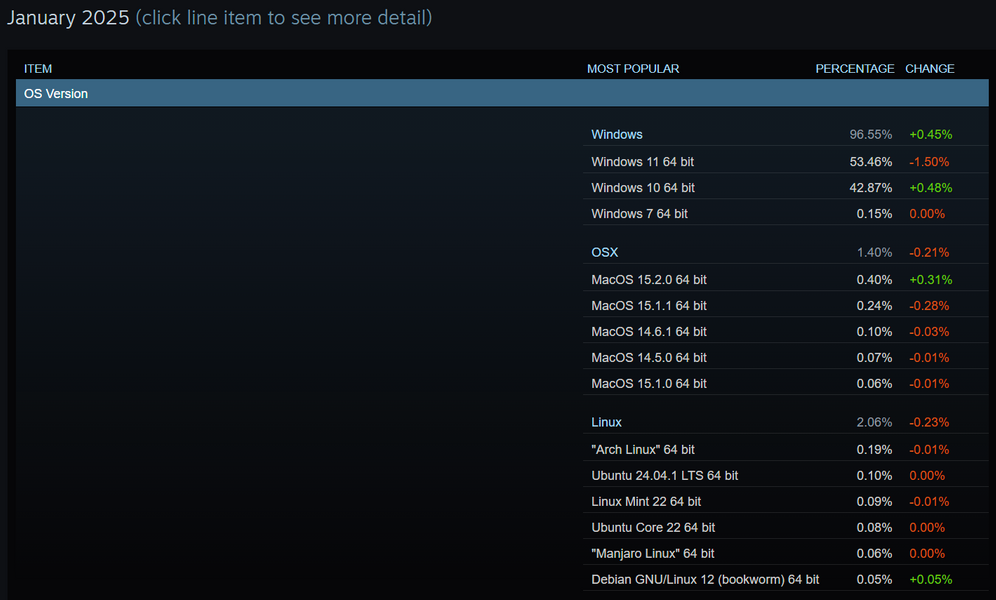Click the Linux category heading

(606, 423)
